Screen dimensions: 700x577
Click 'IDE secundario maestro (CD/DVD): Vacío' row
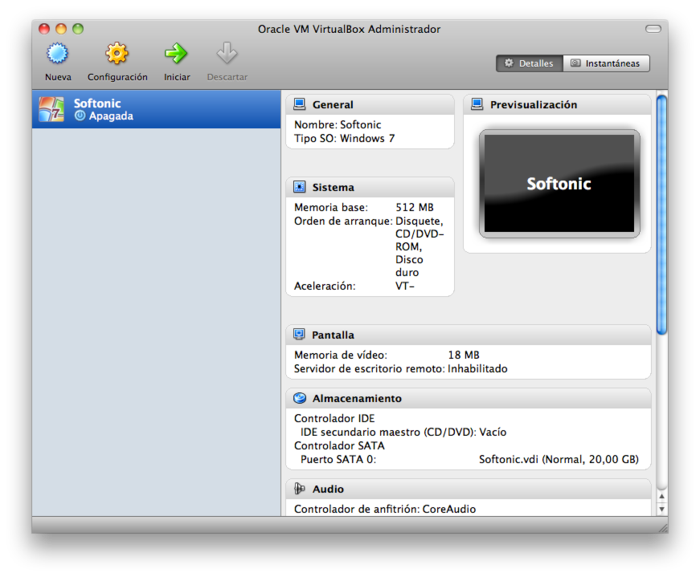[403, 432]
